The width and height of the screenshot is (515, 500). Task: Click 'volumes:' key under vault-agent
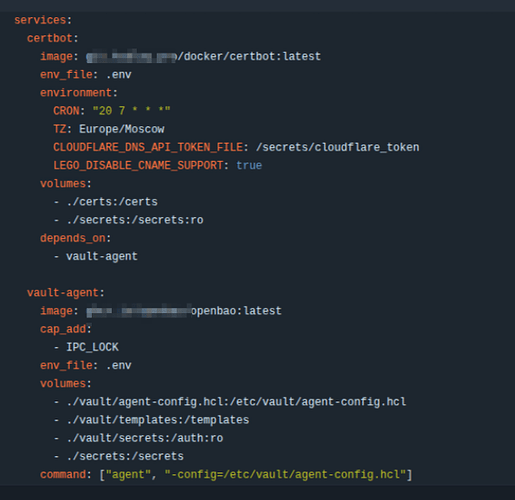pyautogui.click(x=66, y=384)
